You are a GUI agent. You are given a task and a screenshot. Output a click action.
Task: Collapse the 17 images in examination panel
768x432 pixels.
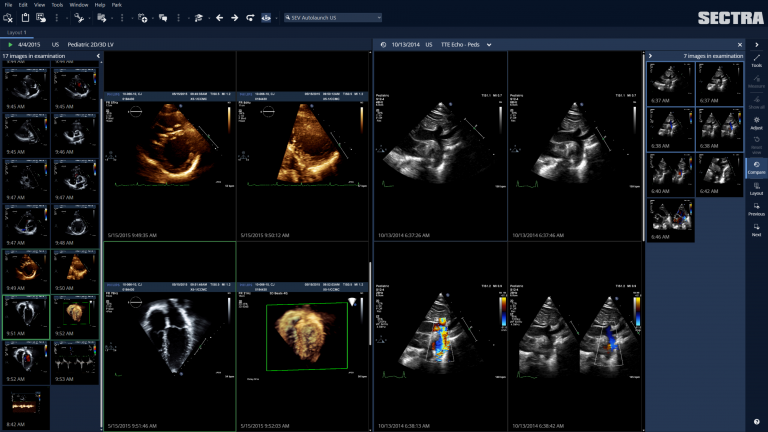(x=98, y=56)
